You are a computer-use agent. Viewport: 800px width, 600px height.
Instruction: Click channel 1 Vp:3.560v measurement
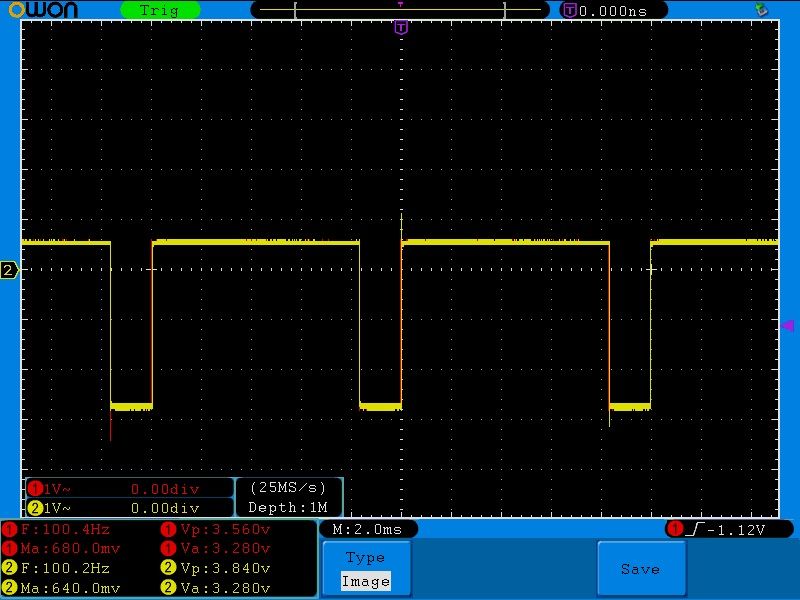point(225,529)
